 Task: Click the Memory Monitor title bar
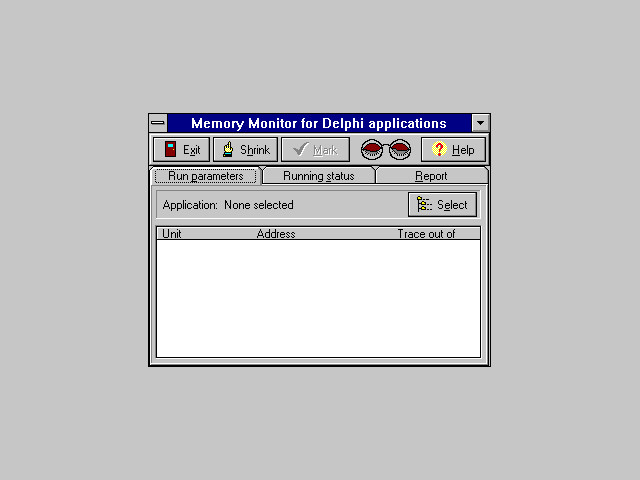coord(318,123)
